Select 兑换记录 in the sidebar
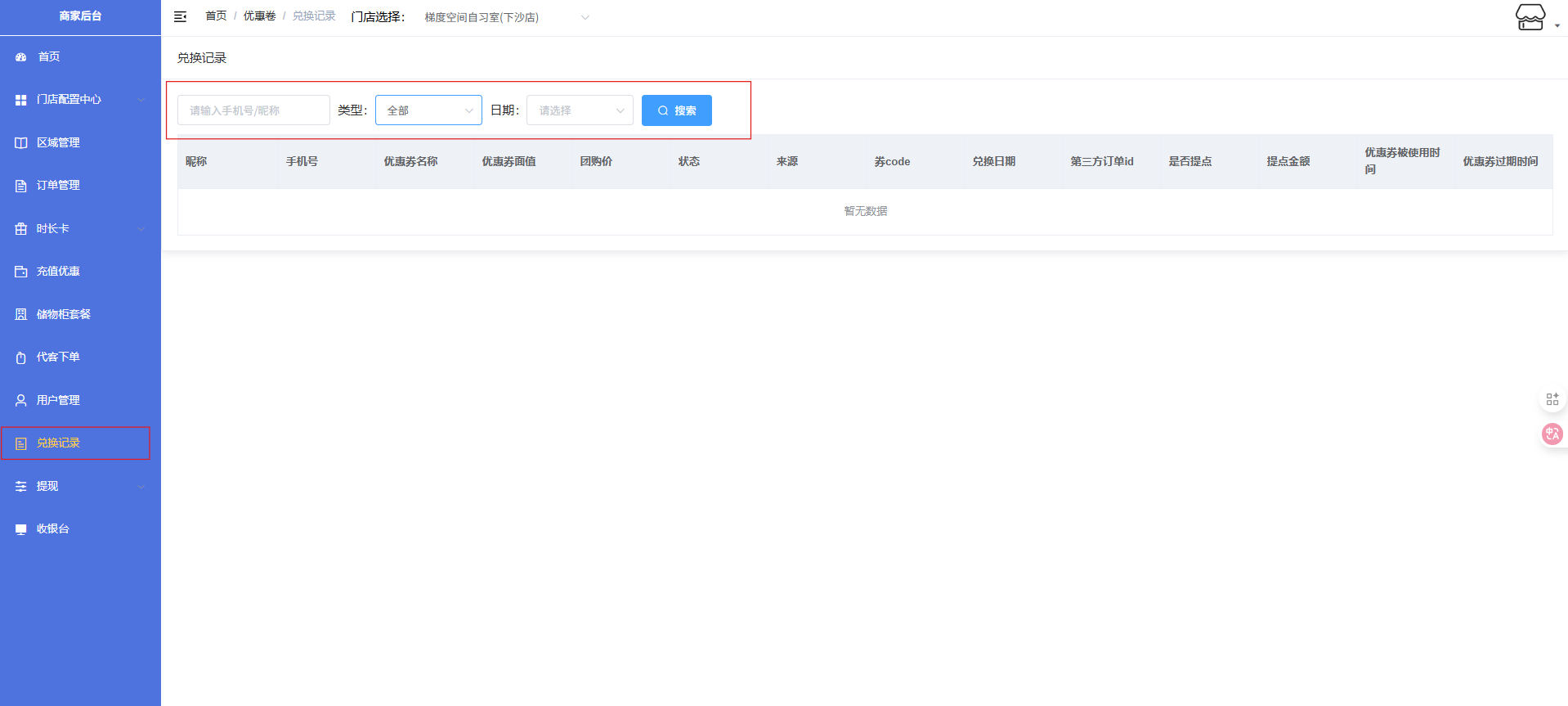 coord(80,443)
